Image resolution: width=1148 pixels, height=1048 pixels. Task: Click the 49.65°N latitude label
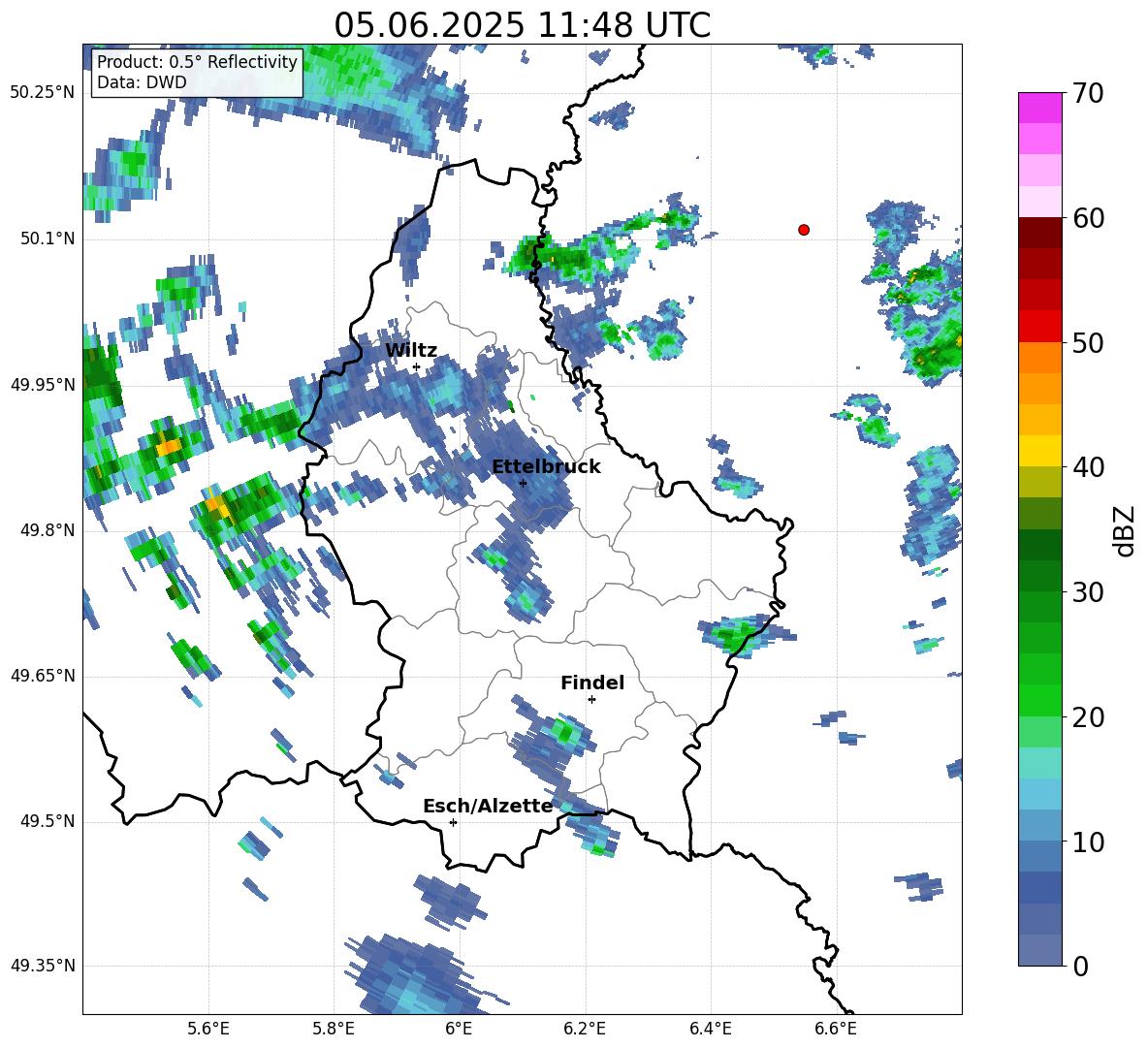43,676
